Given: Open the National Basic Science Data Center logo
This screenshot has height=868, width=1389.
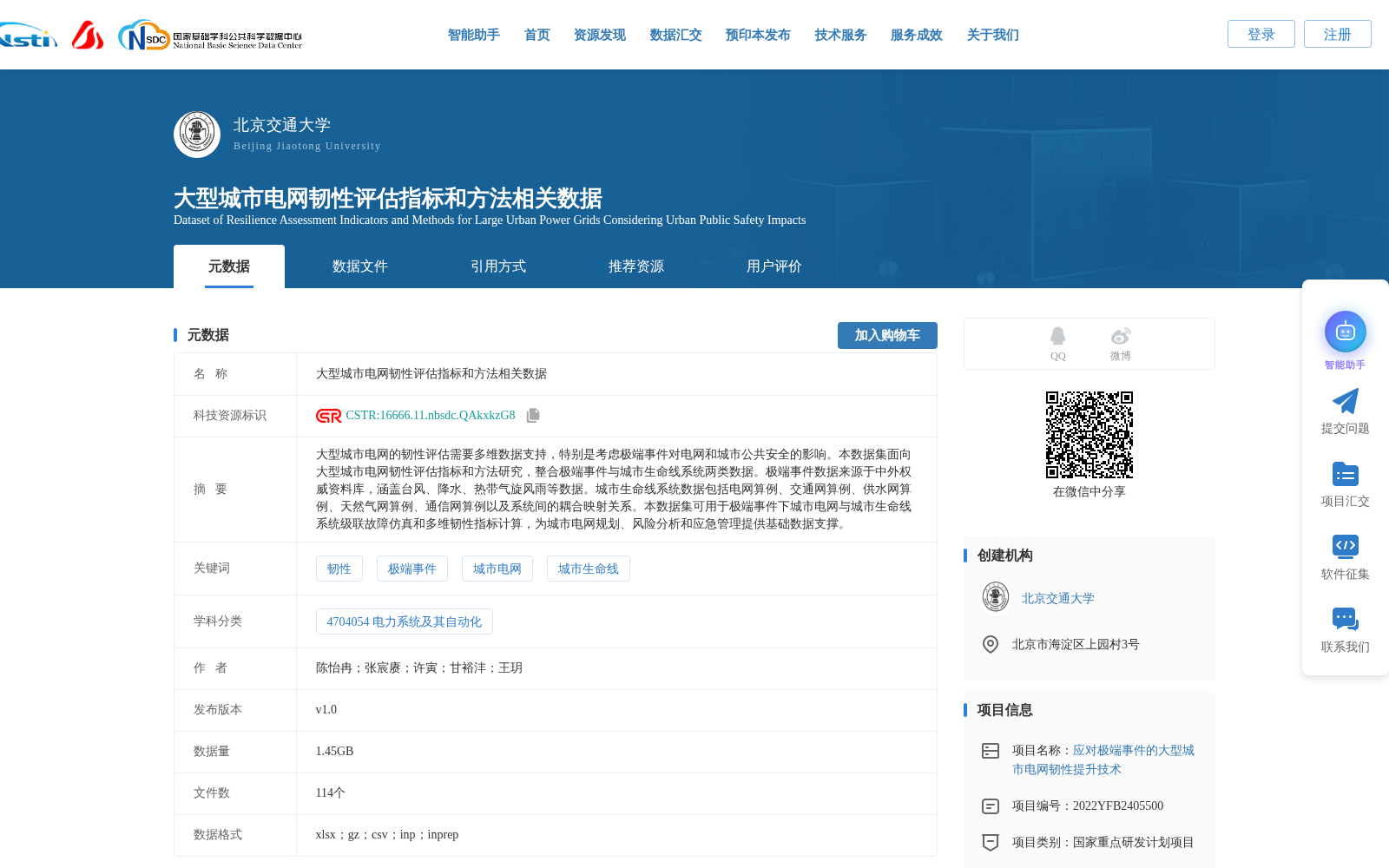Looking at the screenshot, I should click(x=210, y=35).
